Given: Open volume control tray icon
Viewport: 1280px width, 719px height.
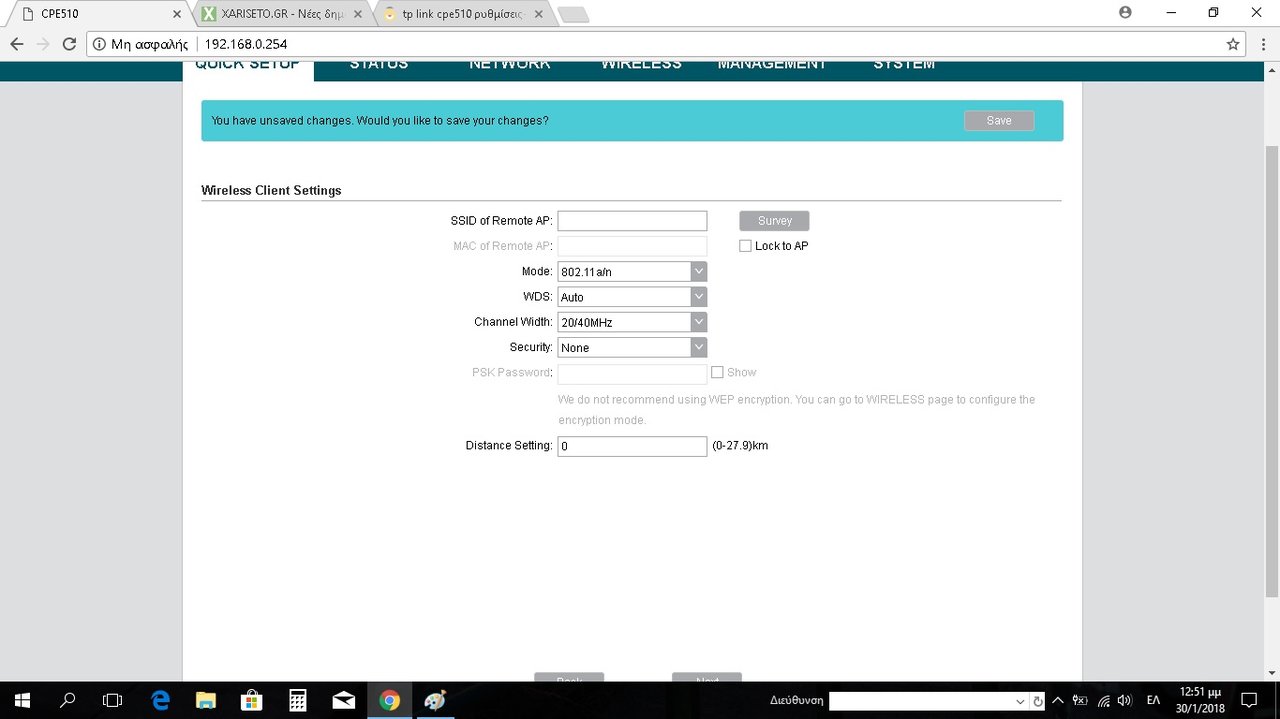Looking at the screenshot, I should point(1124,700).
